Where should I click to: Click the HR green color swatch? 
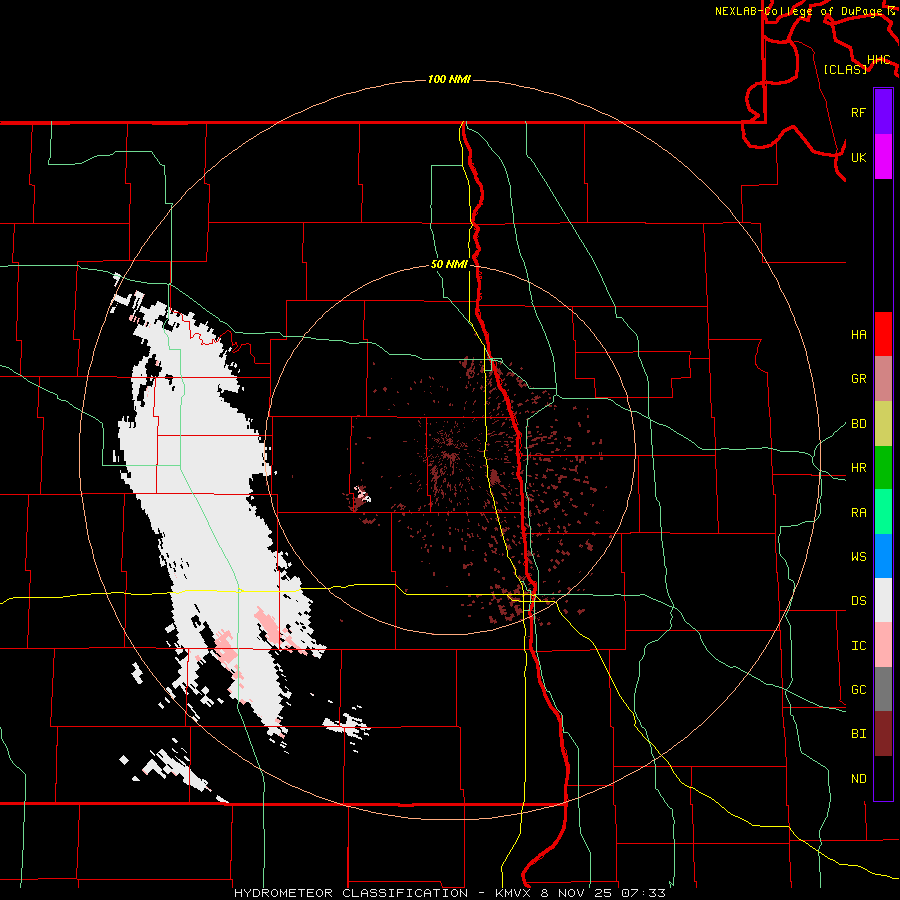(x=883, y=467)
